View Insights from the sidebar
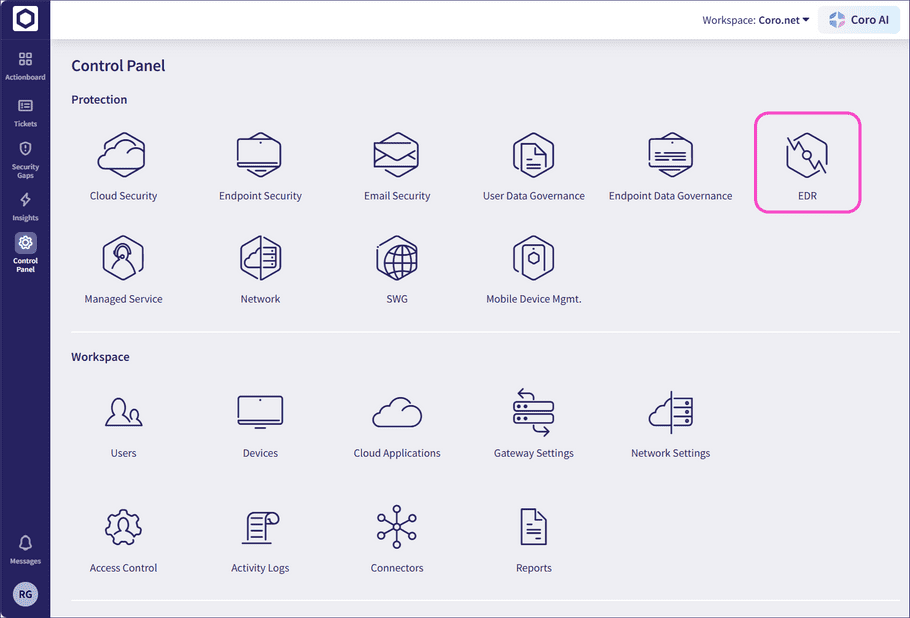The image size is (910, 618). coord(25,207)
